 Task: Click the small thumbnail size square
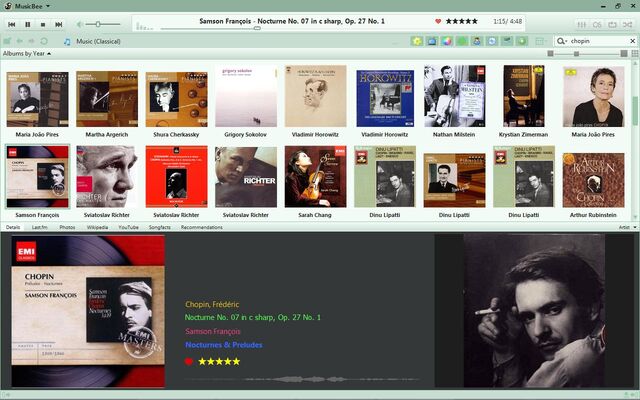550,53
